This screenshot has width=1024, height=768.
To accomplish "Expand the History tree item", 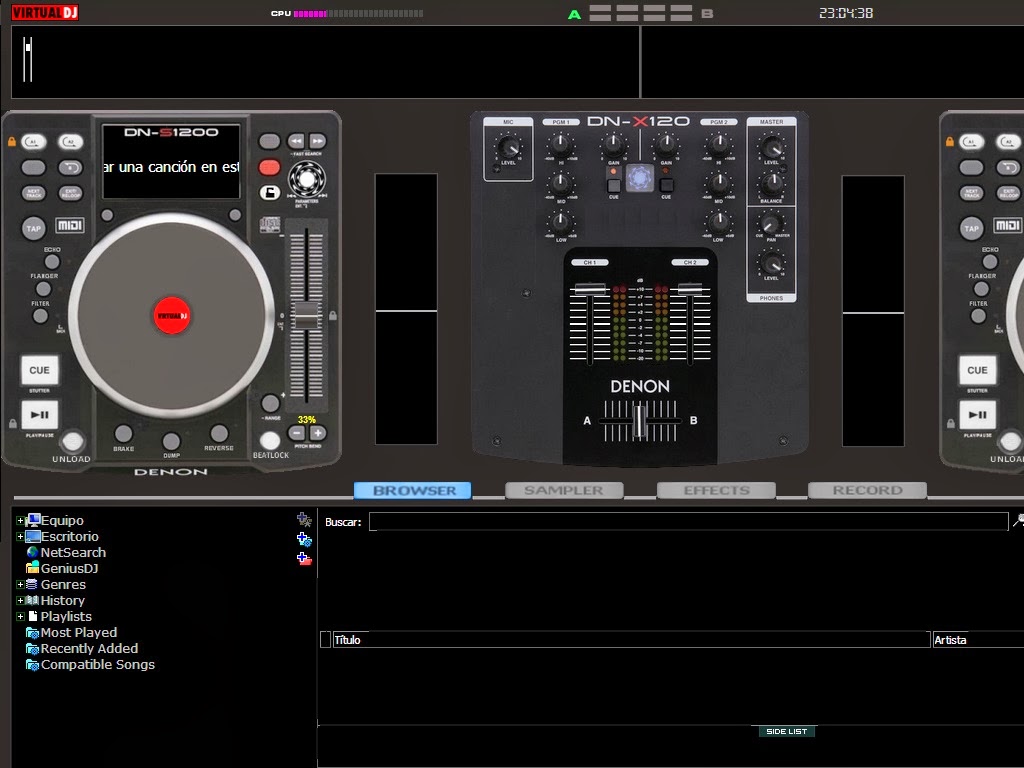I will [x=22, y=600].
